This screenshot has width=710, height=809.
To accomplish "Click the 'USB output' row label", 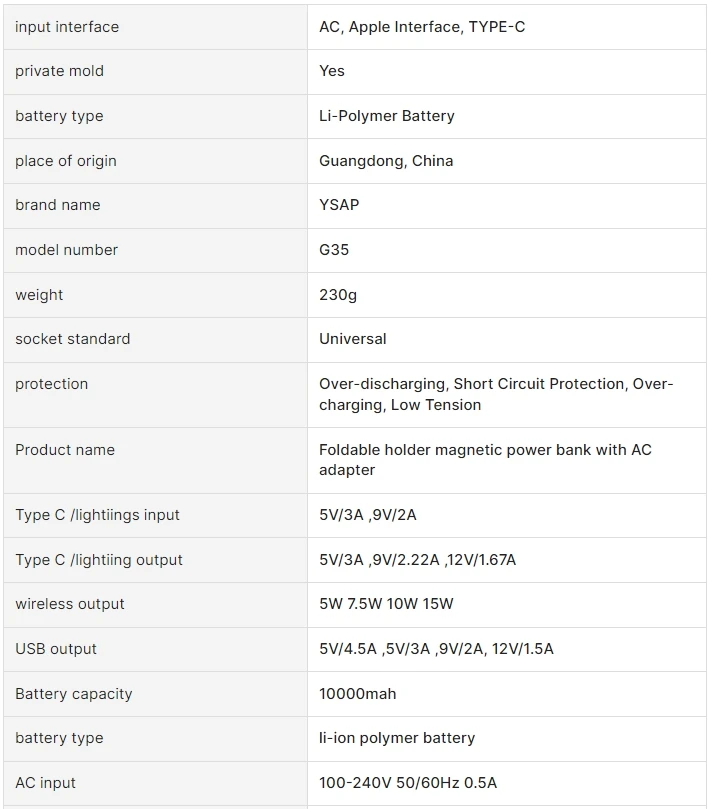I will click(56, 649).
